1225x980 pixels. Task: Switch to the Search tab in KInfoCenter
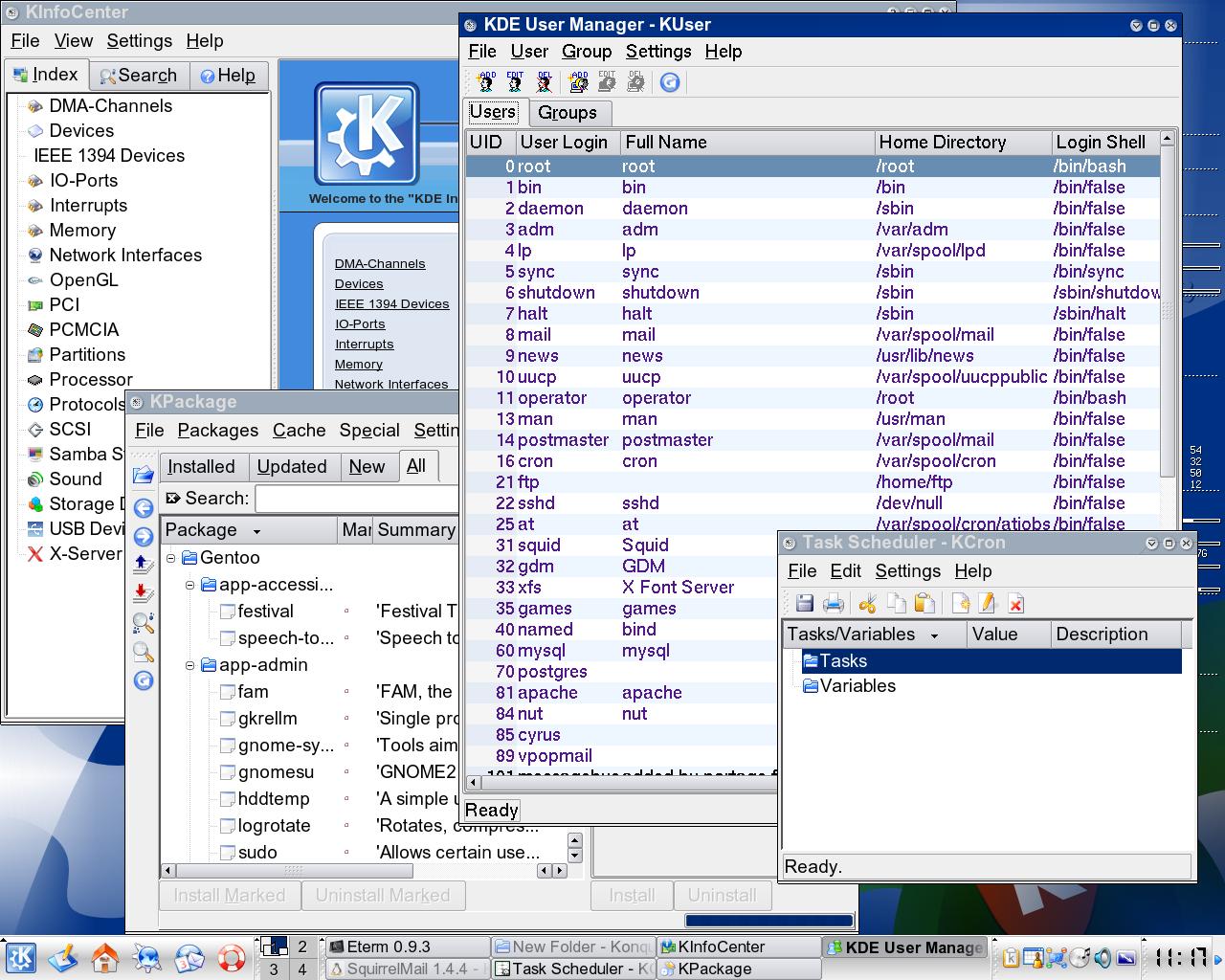[139, 76]
